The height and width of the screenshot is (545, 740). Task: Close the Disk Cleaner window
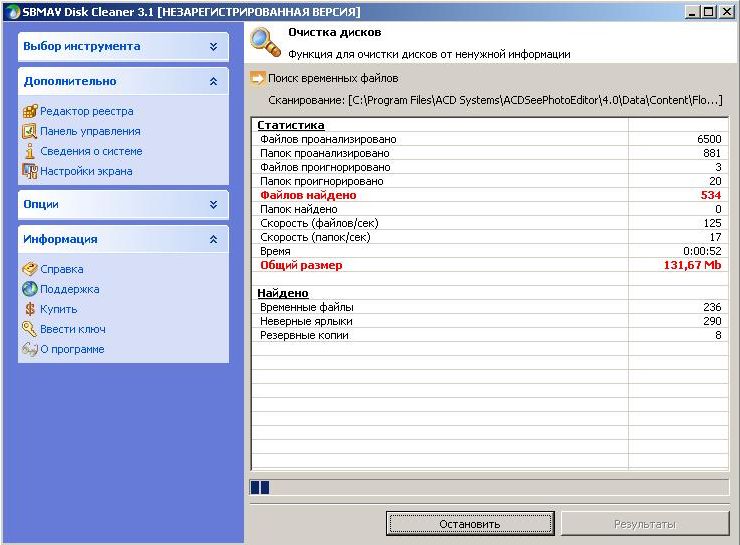727,12
